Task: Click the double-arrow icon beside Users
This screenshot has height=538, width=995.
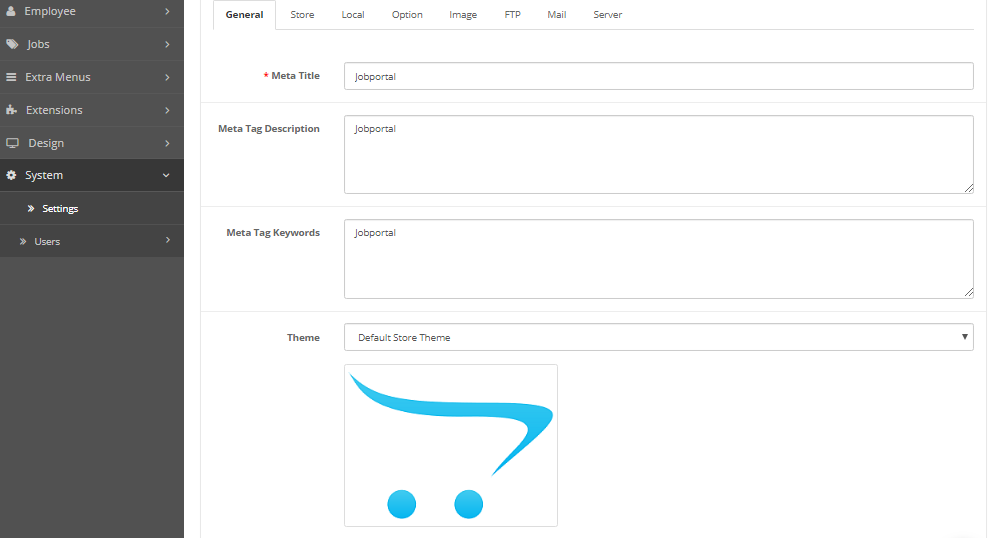Action: [22, 242]
